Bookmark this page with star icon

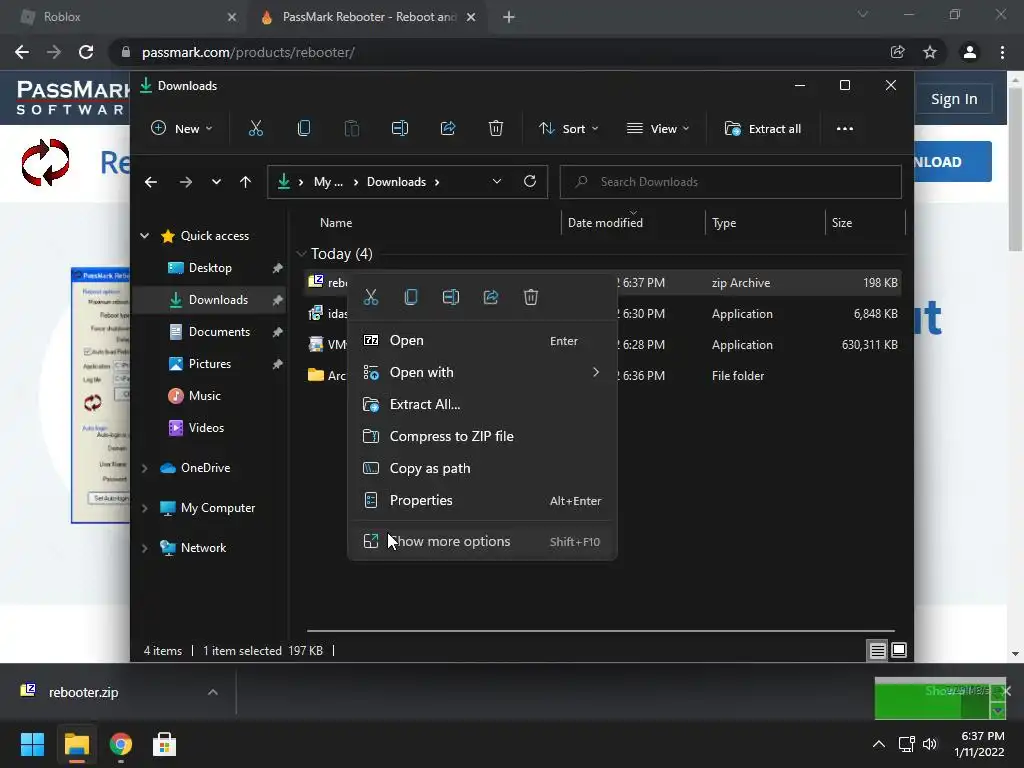(930, 52)
